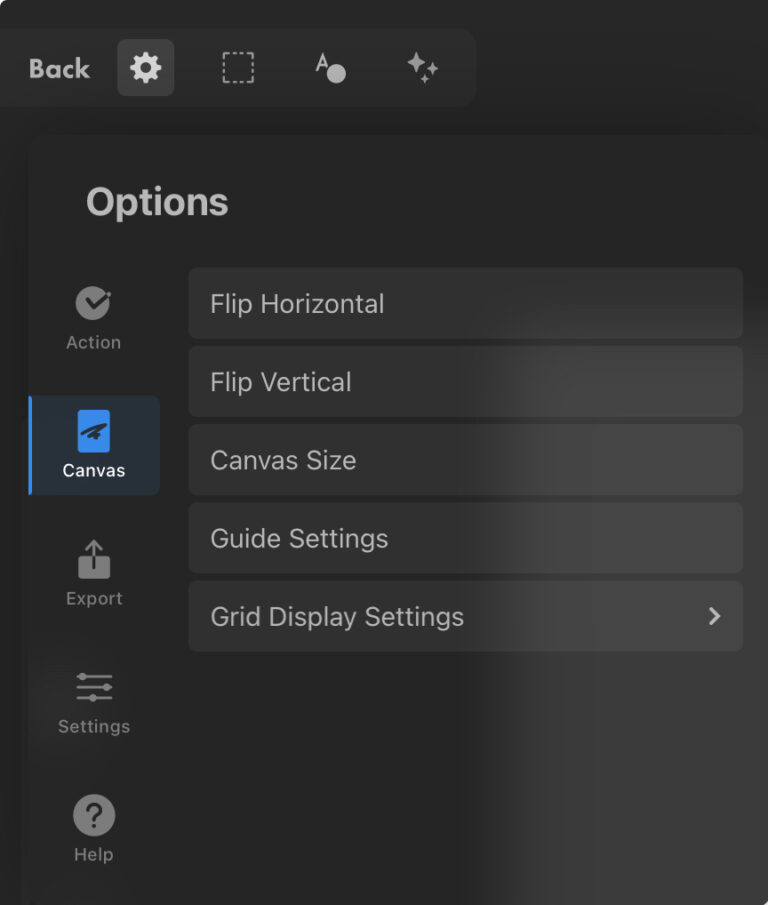Image resolution: width=768 pixels, height=905 pixels.
Task: Select the dashed selection marquee icon
Action: (238, 68)
